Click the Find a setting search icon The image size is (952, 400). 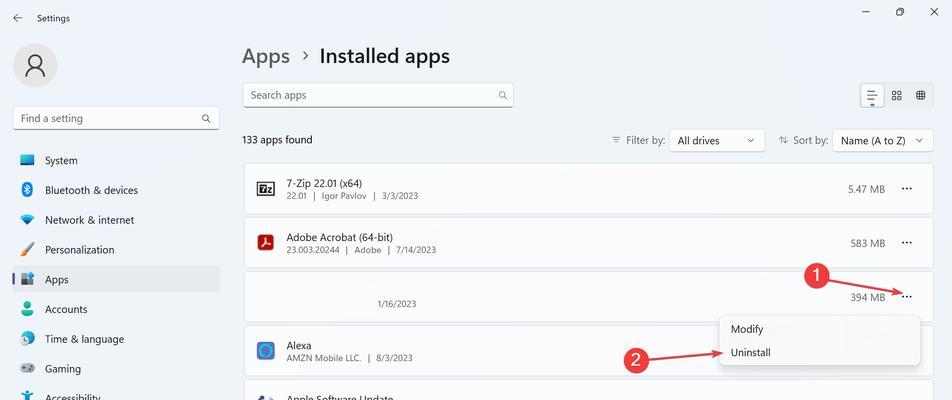(206, 119)
